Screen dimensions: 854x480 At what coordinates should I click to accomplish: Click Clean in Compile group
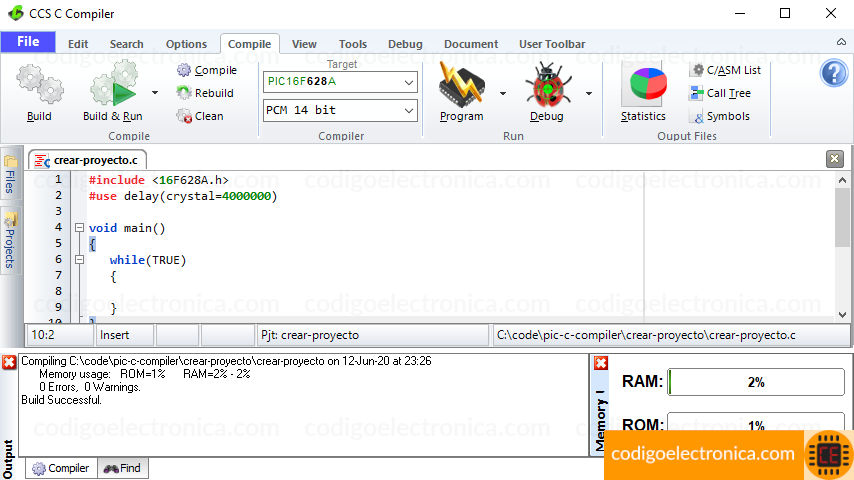click(x=200, y=116)
